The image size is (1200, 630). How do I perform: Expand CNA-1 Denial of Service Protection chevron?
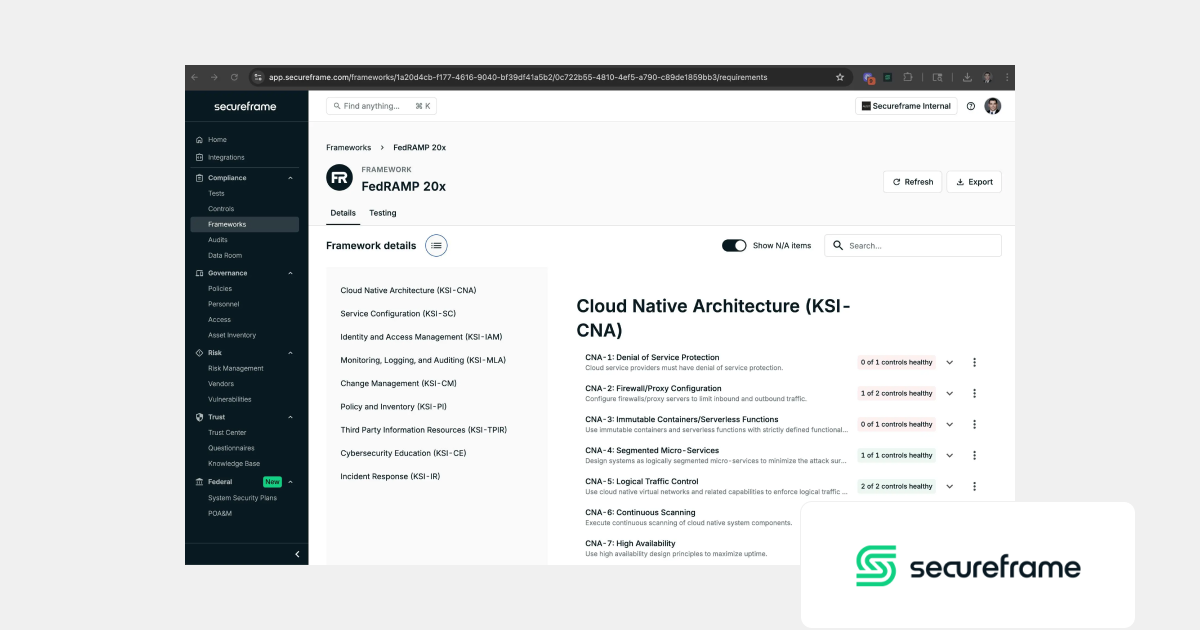click(950, 363)
